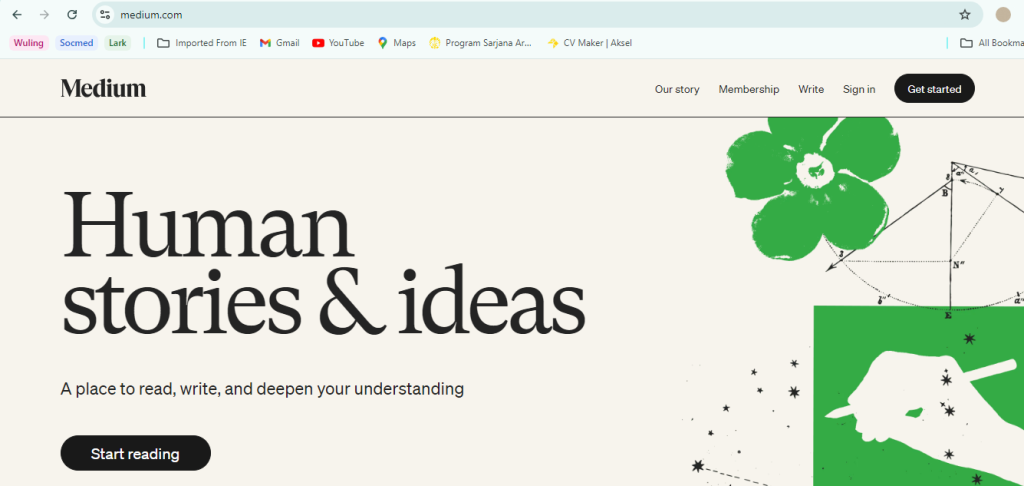Bookmark this page with star icon
The image size is (1024, 486).
[964, 15]
